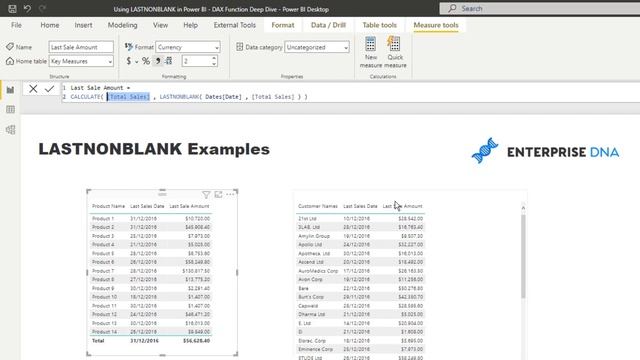This screenshot has height=360, width=640.
Task: Open Quick measure dialog
Action: [x=395, y=52]
